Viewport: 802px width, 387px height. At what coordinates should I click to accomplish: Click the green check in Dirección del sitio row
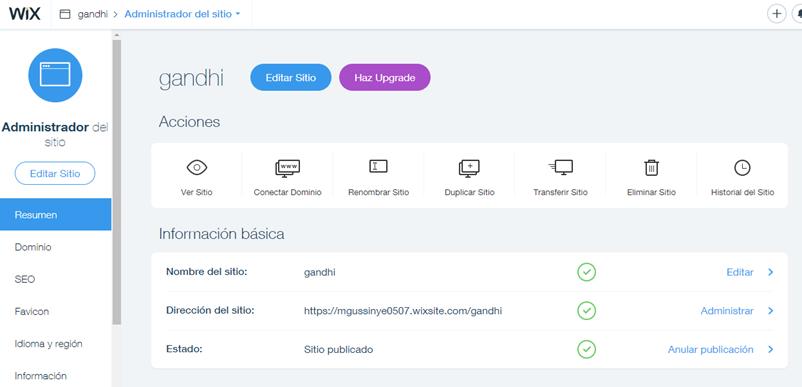[587, 310]
